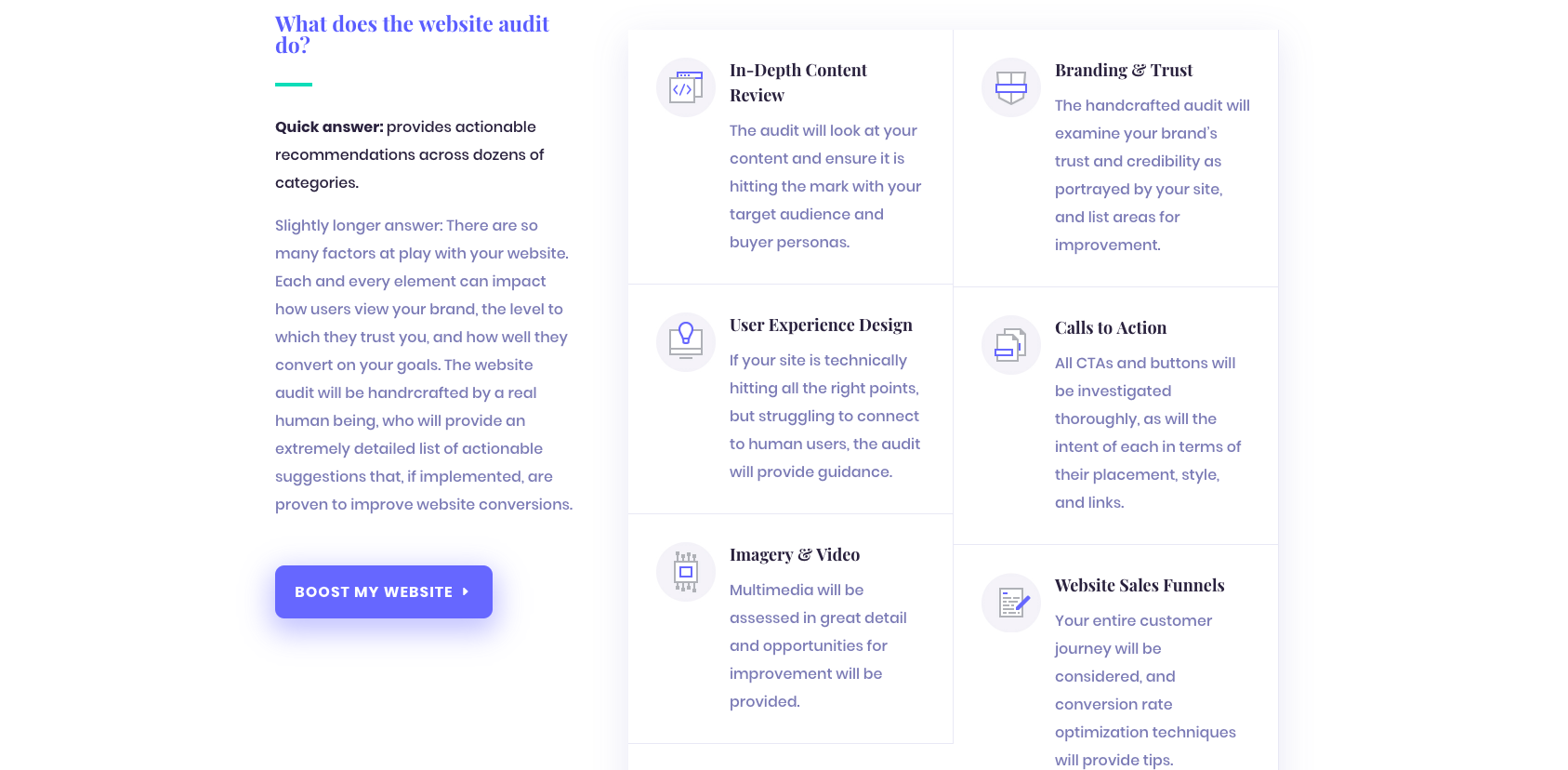Click the checklist-pencil icon for Website Sales Funnels
The image size is (1568, 770).
click(x=1010, y=603)
